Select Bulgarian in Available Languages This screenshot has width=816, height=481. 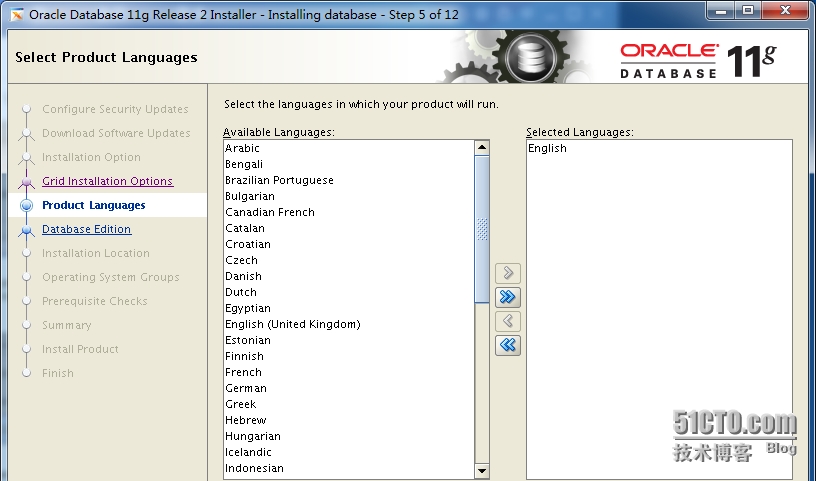[349, 196]
